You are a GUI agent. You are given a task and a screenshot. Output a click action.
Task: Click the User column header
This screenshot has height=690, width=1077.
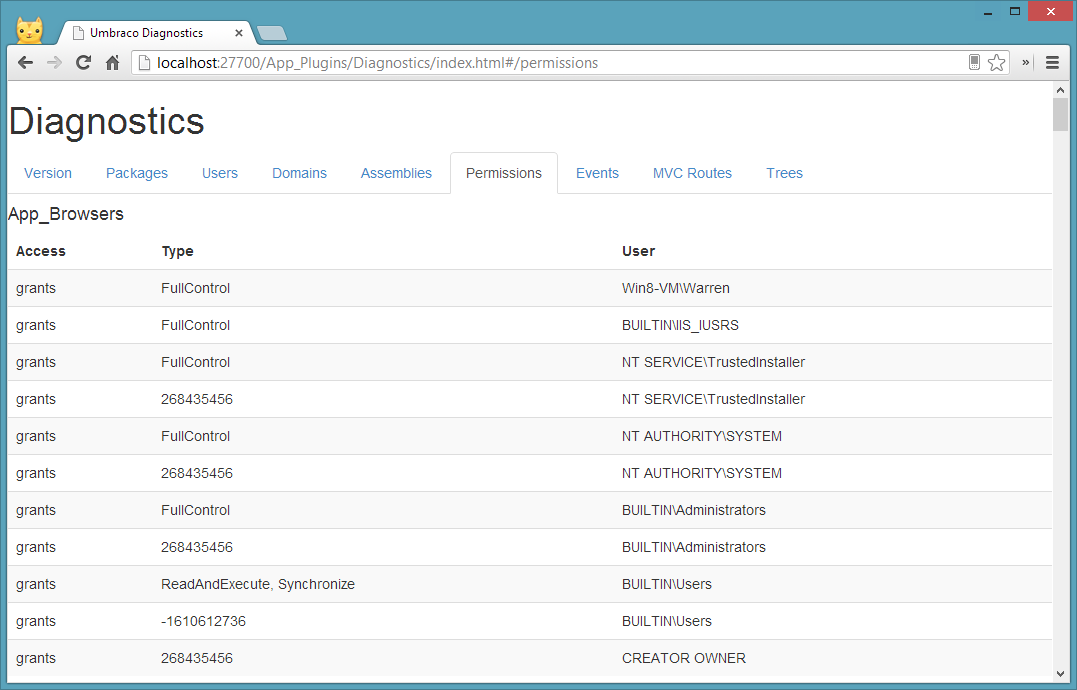639,251
